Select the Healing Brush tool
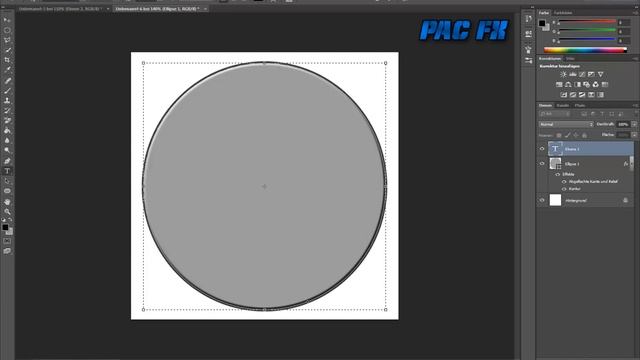The width and height of the screenshot is (640, 360). tap(7, 80)
